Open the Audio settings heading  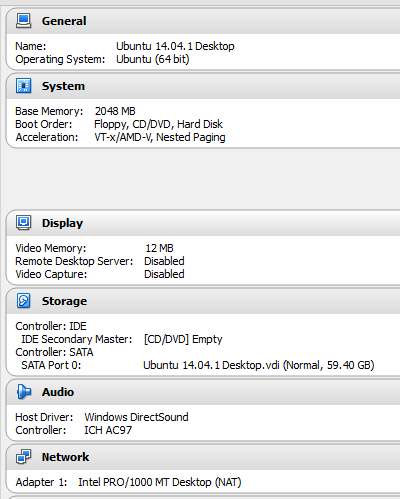point(58,392)
